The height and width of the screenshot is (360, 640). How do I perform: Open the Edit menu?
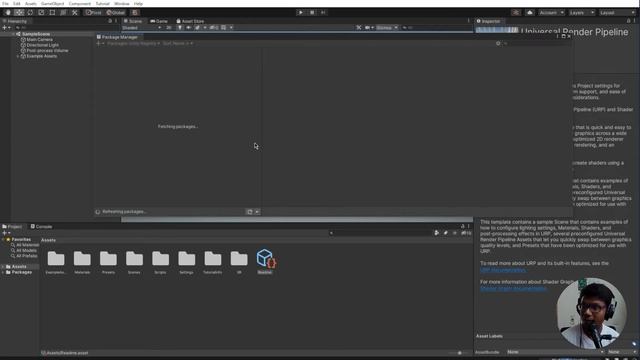tap(17, 4)
